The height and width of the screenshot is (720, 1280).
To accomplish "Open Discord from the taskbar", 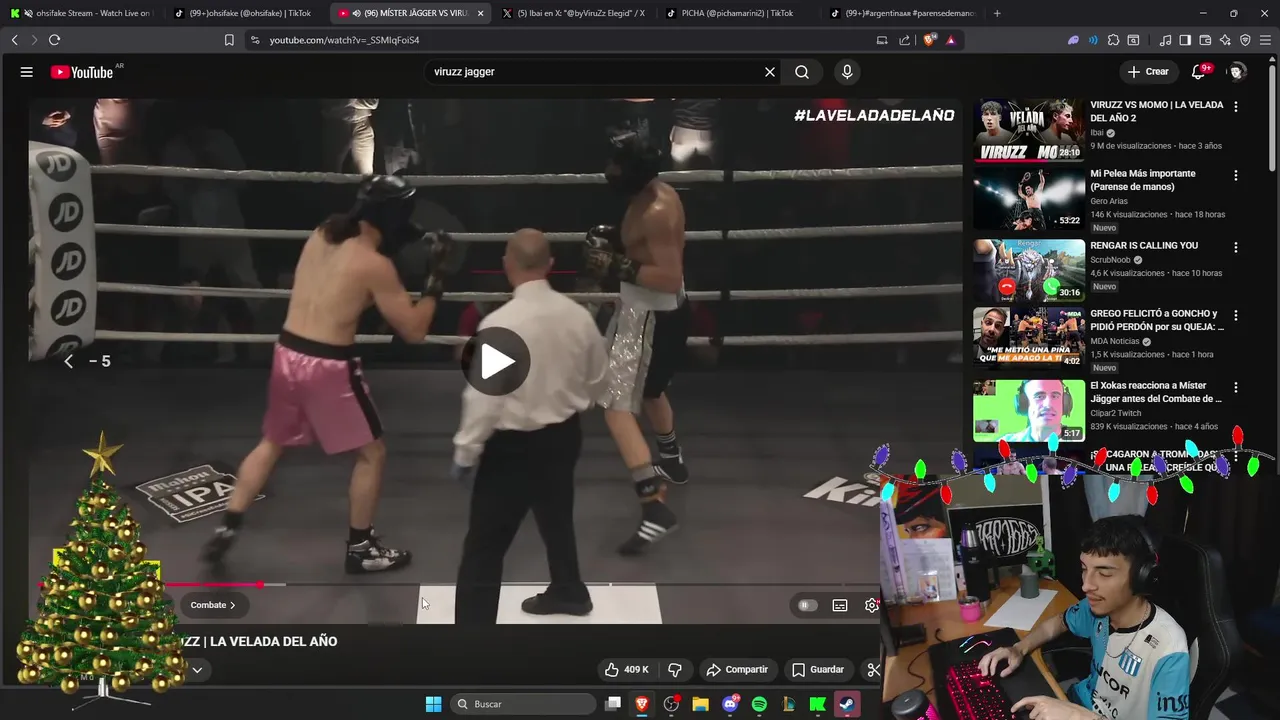I will tap(730, 704).
